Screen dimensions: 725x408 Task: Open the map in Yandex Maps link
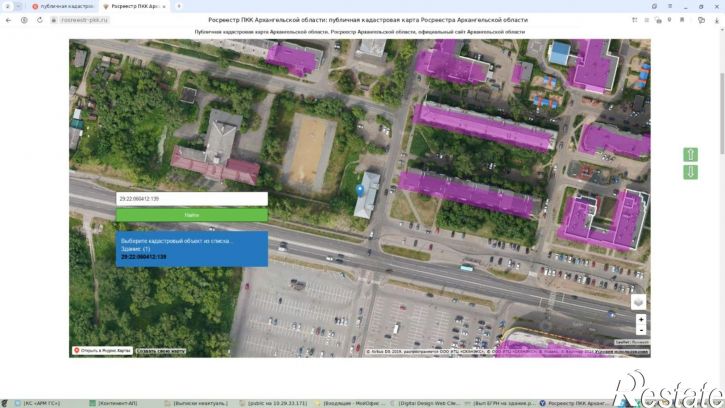(x=102, y=351)
